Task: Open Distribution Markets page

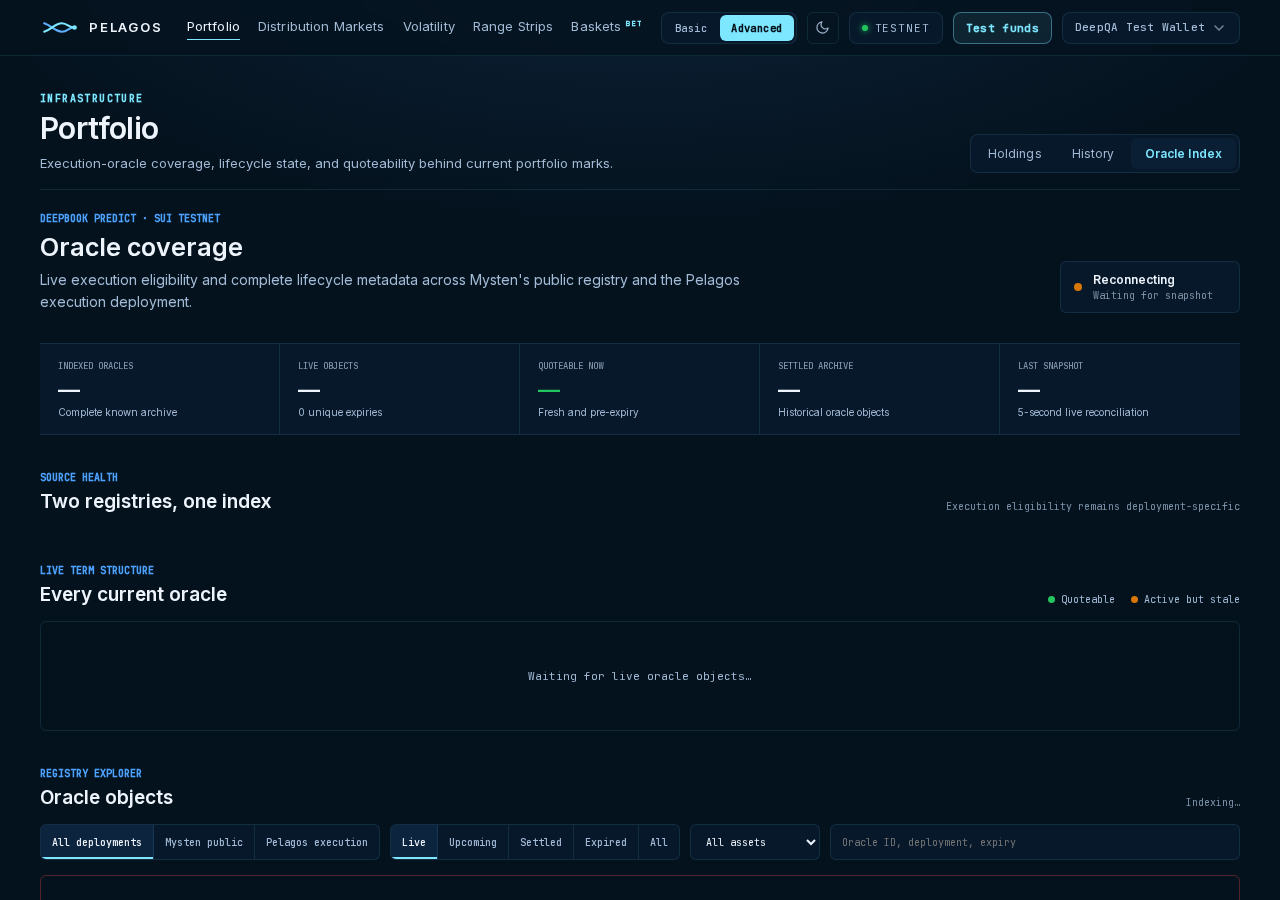Action: tap(321, 27)
